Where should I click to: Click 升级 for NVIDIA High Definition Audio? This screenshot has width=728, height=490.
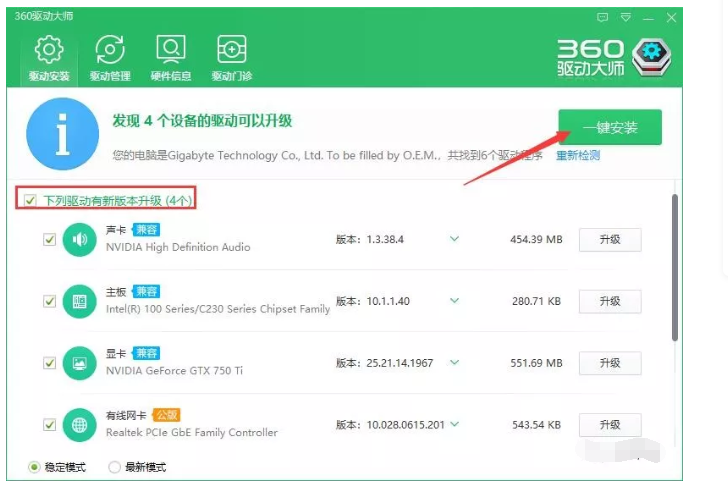coord(610,240)
